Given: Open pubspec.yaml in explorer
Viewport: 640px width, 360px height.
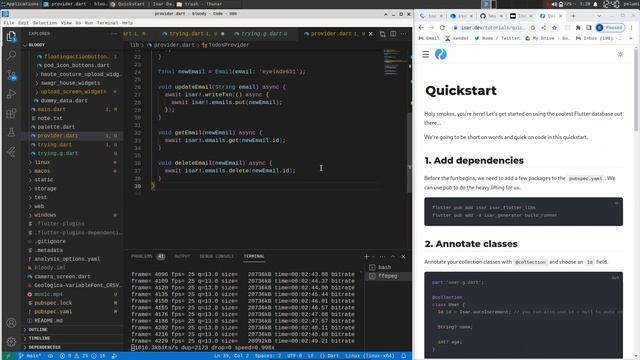Looking at the screenshot, I should point(53,312).
